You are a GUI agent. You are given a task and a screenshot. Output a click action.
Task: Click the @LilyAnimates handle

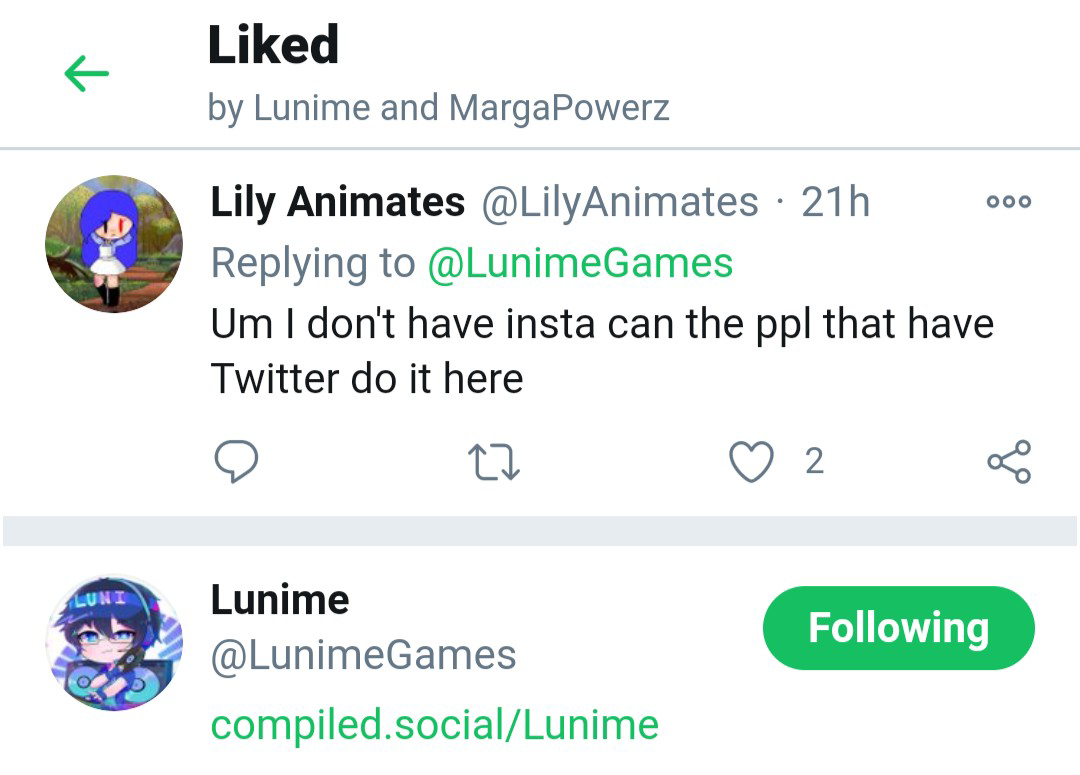click(620, 202)
